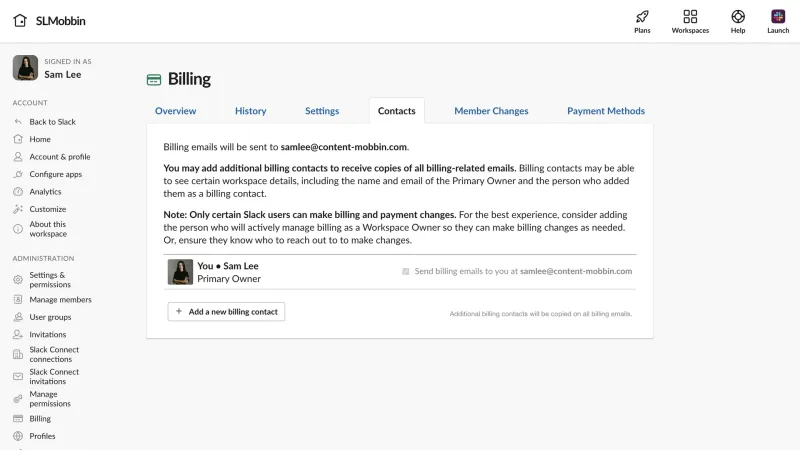Open Account & profile link
The width and height of the screenshot is (800, 450).
(60, 157)
